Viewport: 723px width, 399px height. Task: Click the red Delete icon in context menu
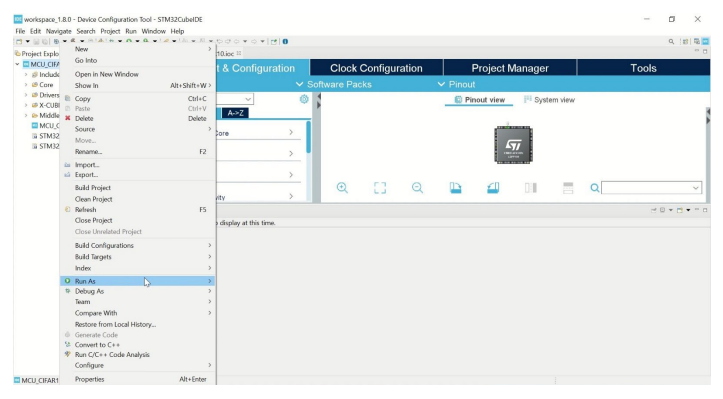[68, 118]
